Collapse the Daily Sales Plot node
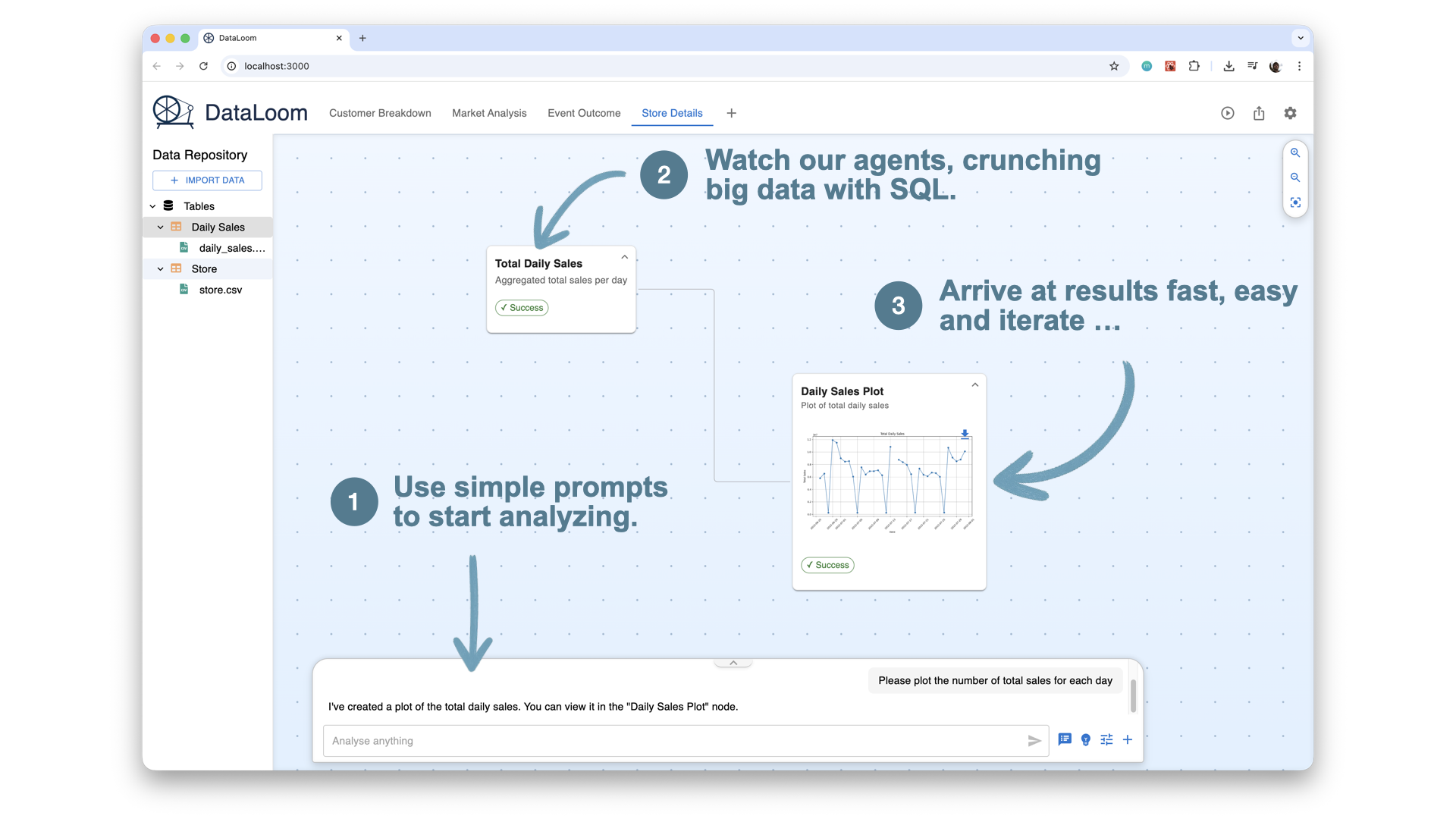Image resolution: width=1456 pixels, height=819 pixels. [x=975, y=384]
